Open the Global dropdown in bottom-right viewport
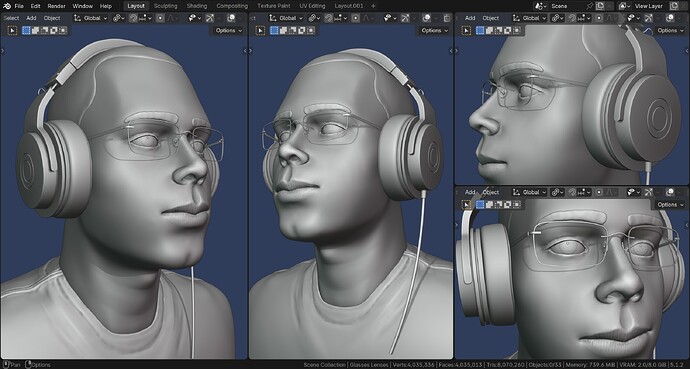This screenshot has height=369, width=690. point(529,192)
